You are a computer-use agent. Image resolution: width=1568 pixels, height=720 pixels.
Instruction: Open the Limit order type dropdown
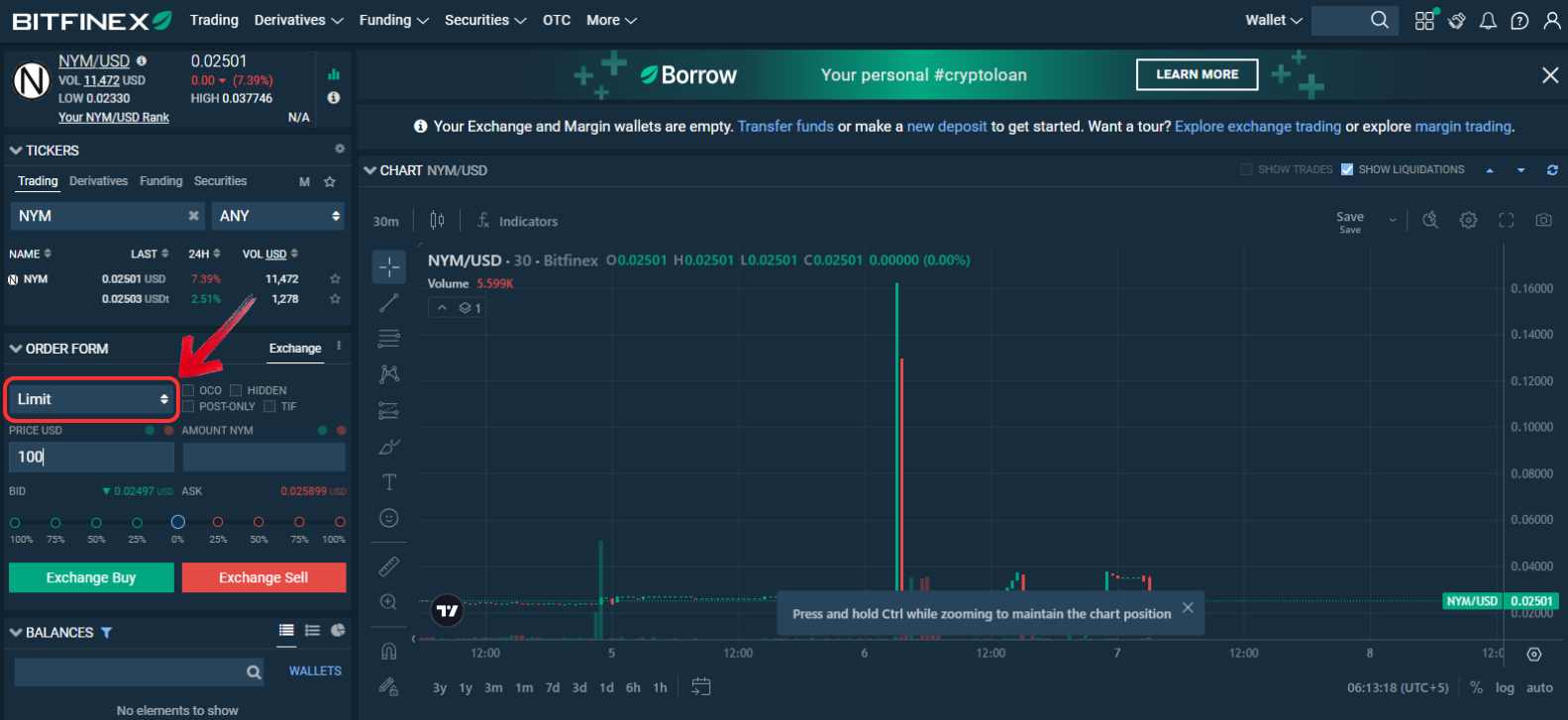[91, 399]
